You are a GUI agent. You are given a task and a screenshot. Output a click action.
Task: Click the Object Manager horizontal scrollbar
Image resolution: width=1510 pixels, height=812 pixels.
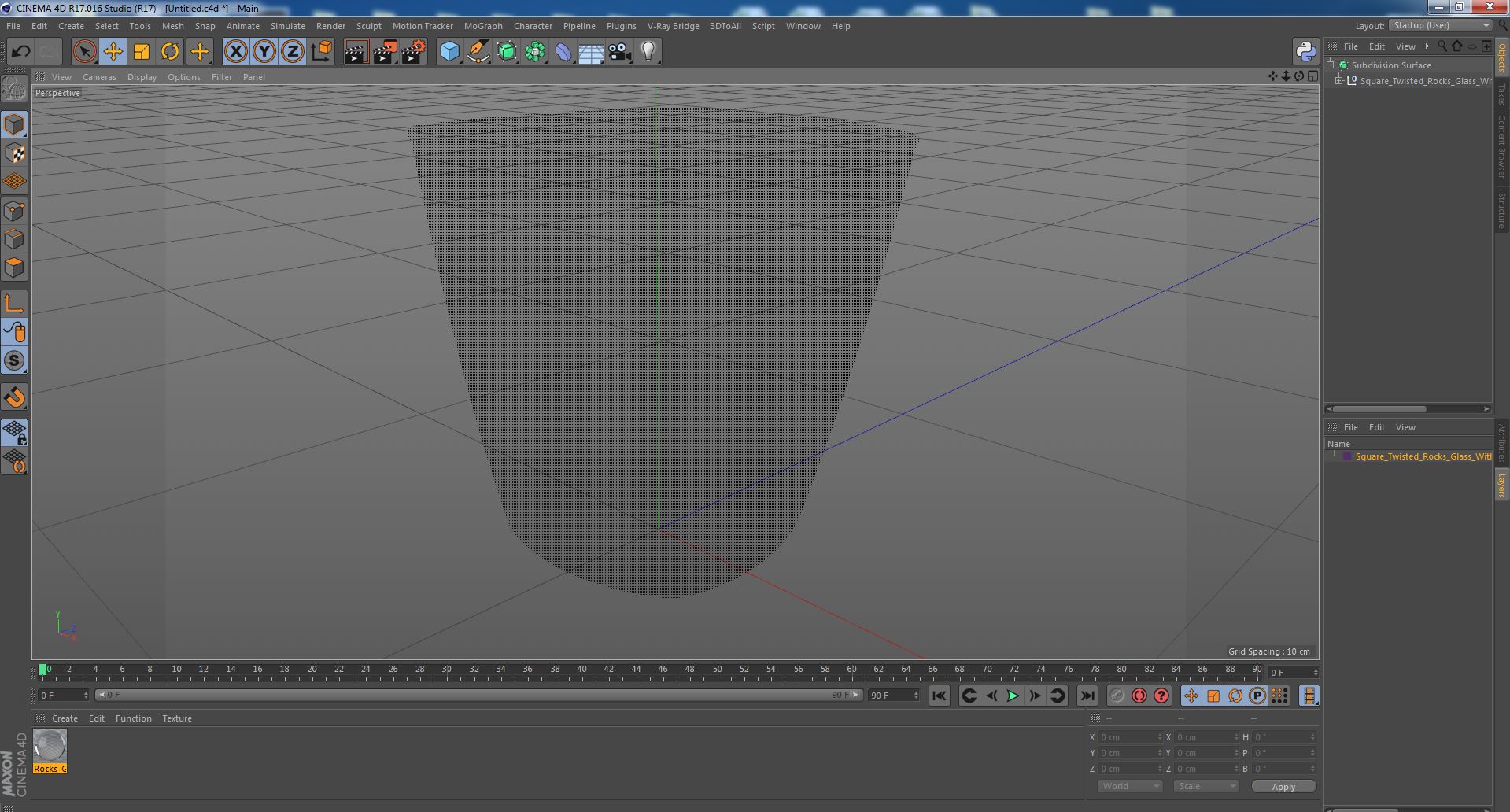click(1379, 409)
